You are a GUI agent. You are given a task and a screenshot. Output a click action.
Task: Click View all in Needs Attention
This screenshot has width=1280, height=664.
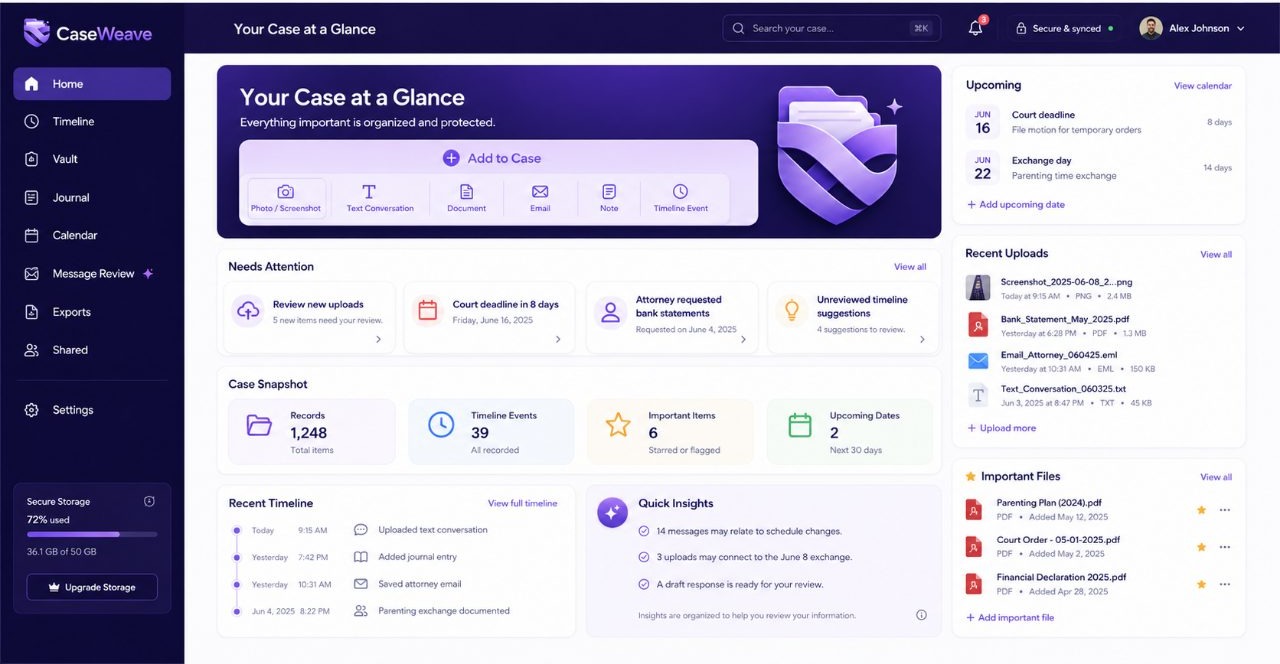point(910,267)
